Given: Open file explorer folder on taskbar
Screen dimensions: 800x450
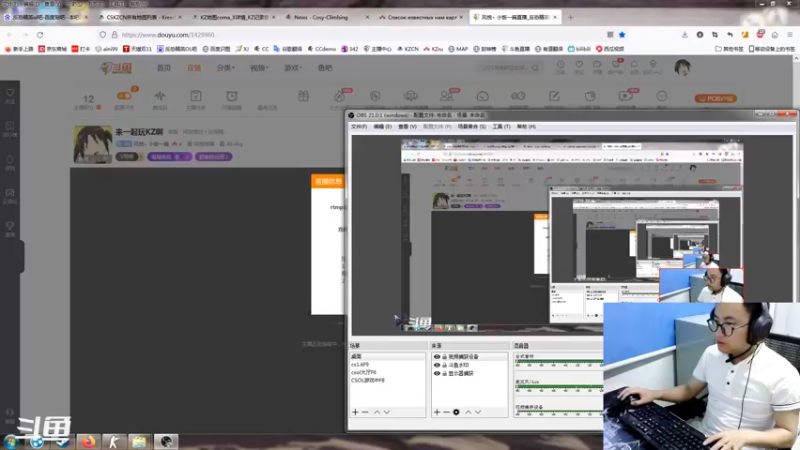Looking at the screenshot, I should pyautogui.click(x=139, y=441).
